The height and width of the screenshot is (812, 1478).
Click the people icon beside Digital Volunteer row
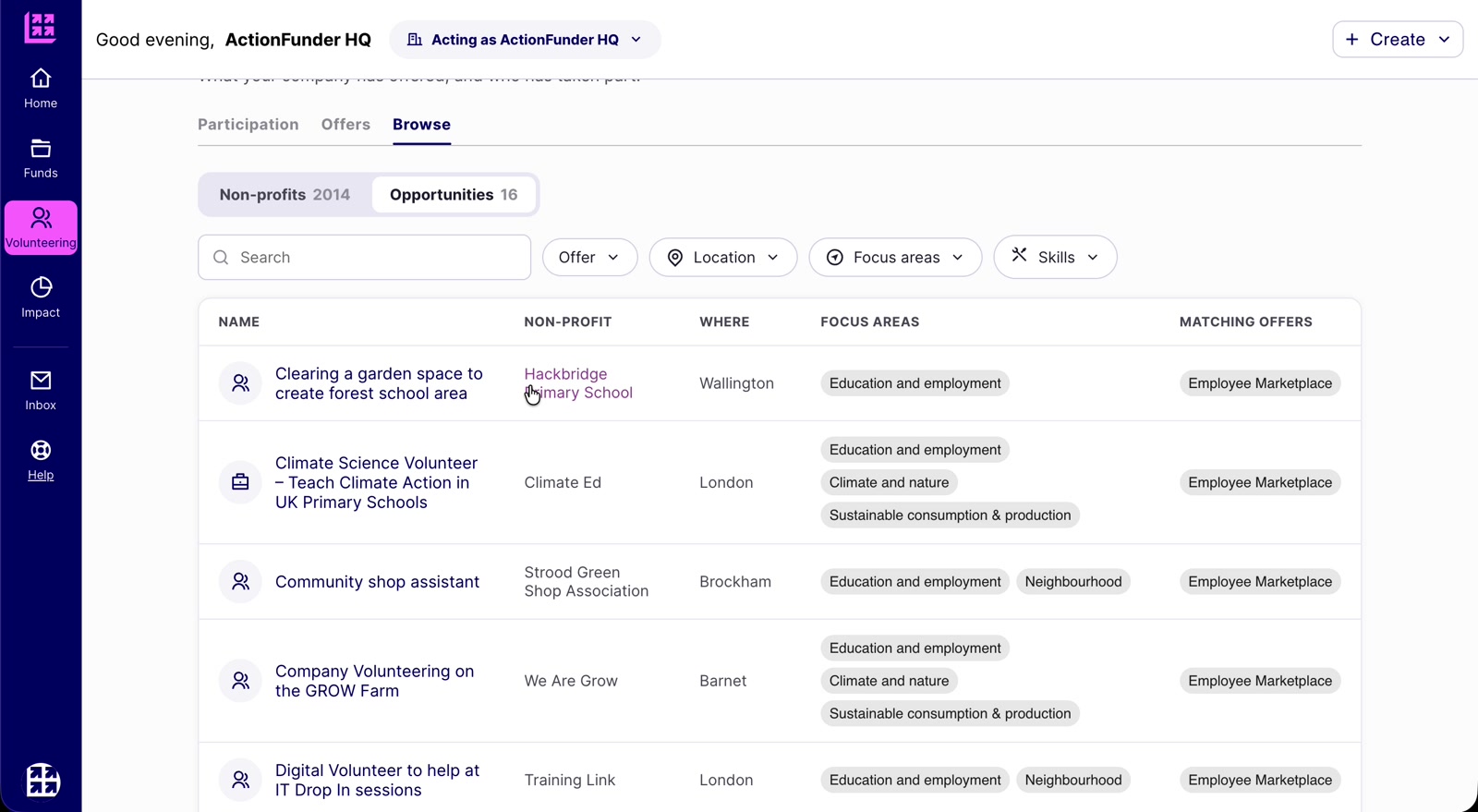coord(240,780)
